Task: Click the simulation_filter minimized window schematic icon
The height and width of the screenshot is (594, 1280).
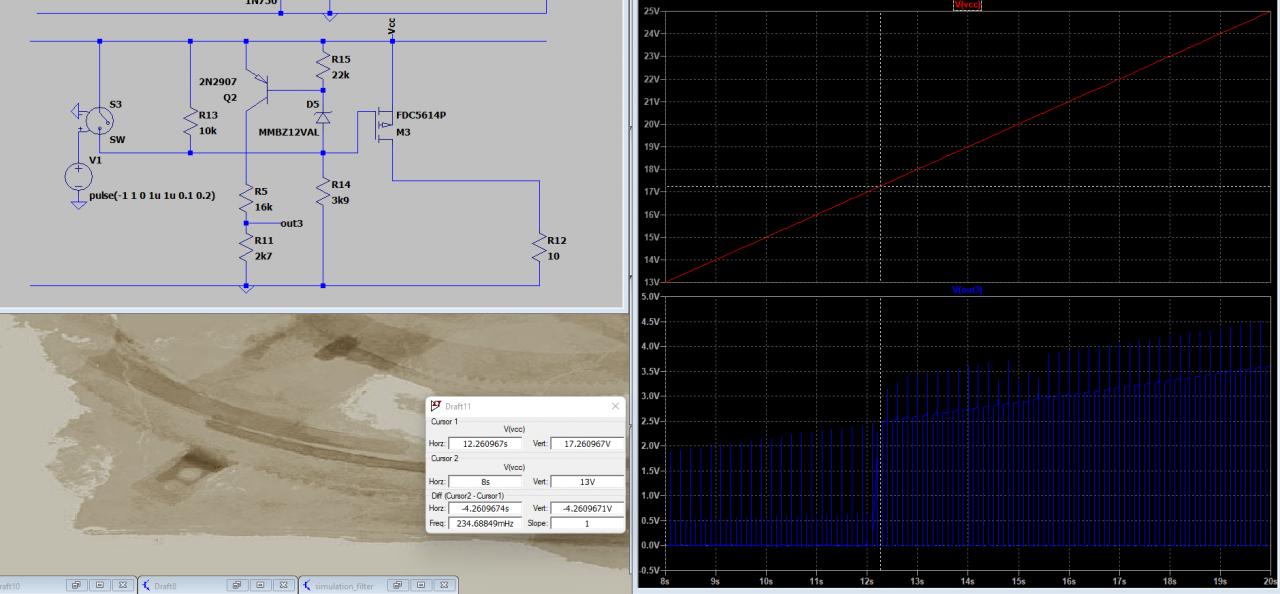Action: (306, 586)
